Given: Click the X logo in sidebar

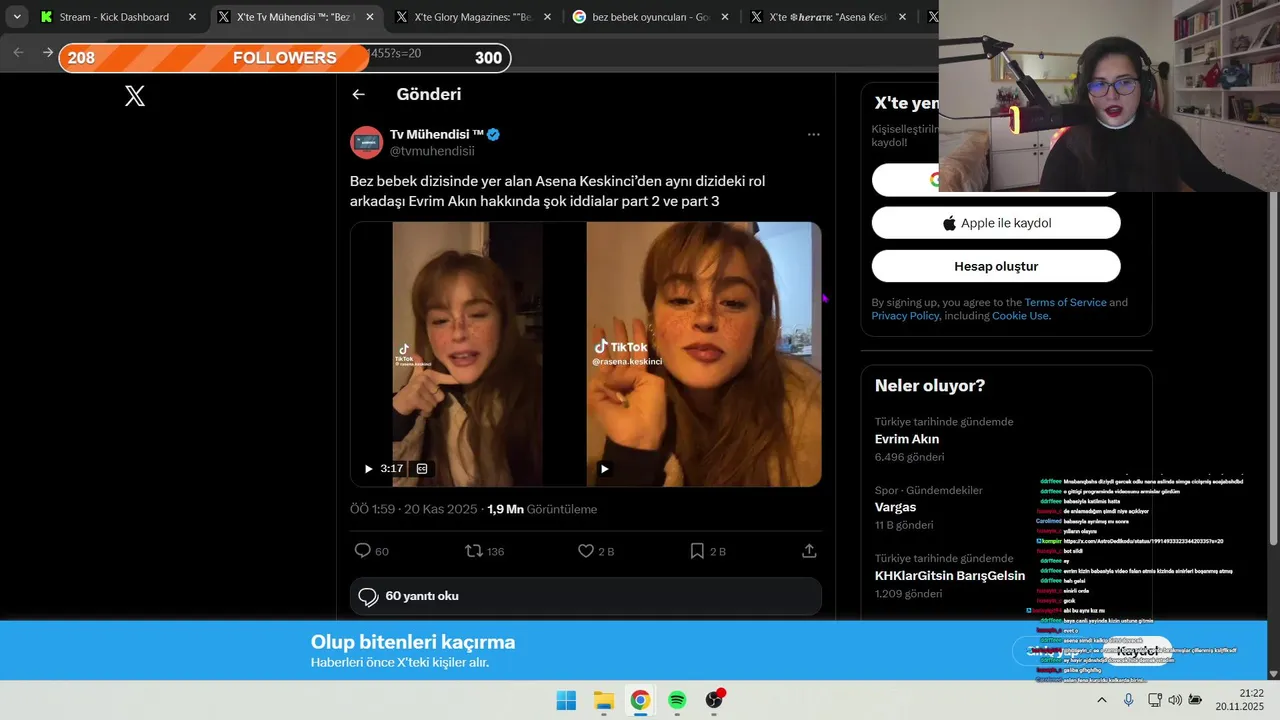Looking at the screenshot, I should (x=135, y=96).
